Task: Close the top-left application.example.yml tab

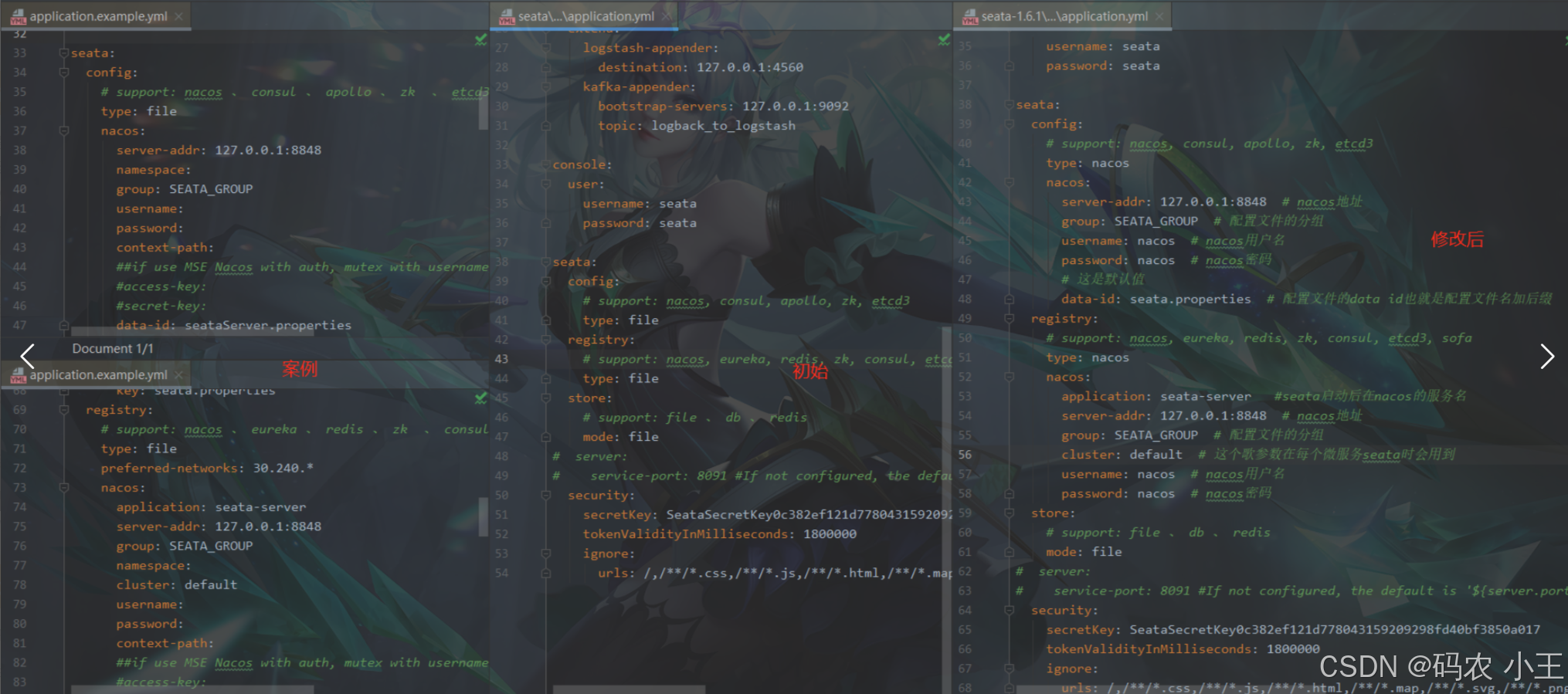Action: point(179,16)
